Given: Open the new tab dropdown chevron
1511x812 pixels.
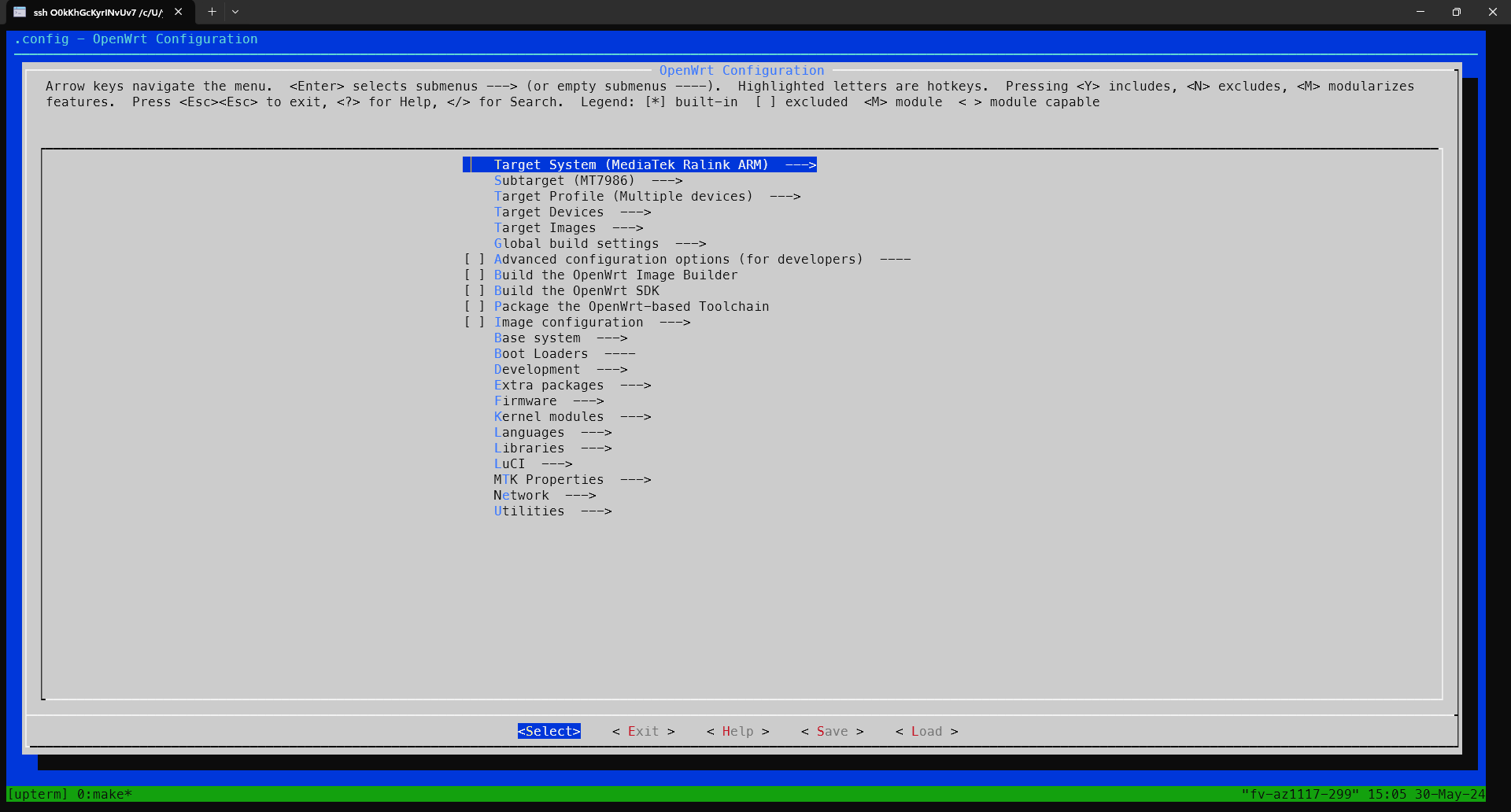Looking at the screenshot, I should click(x=235, y=12).
